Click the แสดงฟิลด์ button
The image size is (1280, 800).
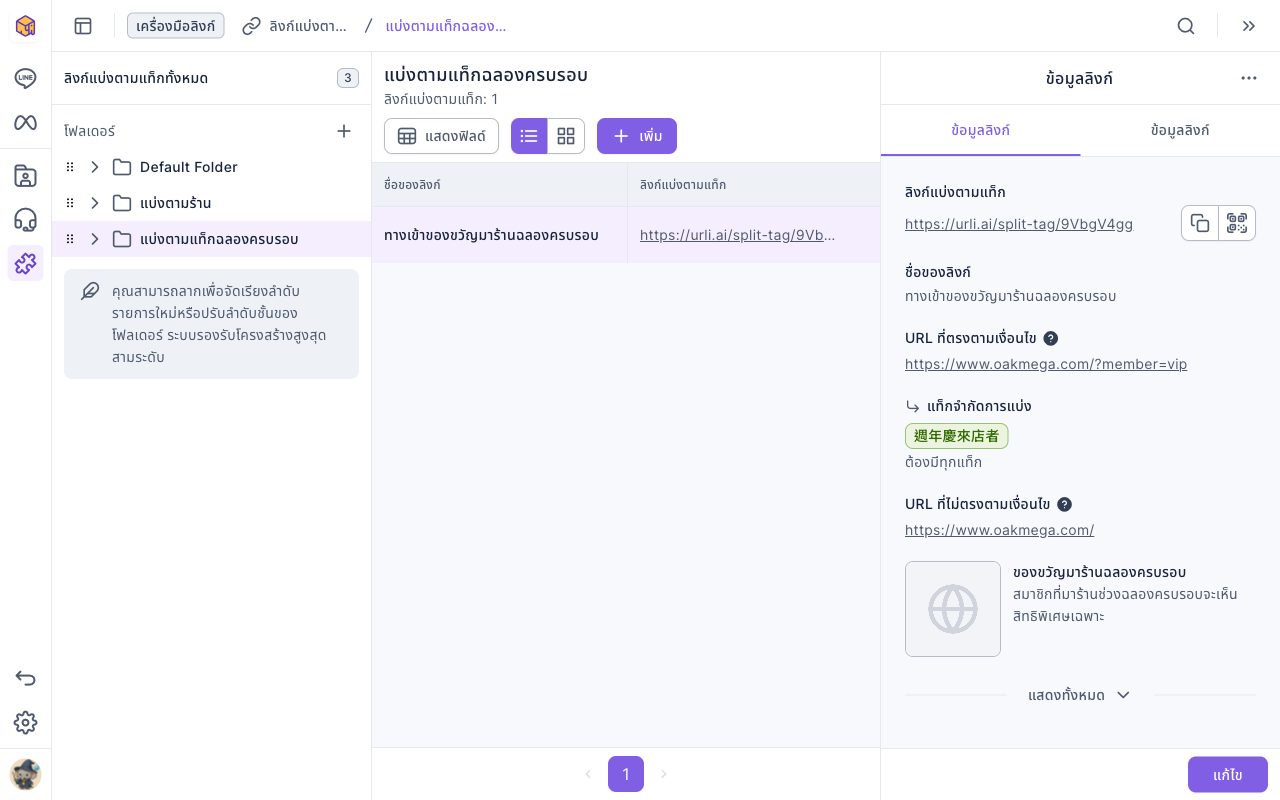point(441,136)
